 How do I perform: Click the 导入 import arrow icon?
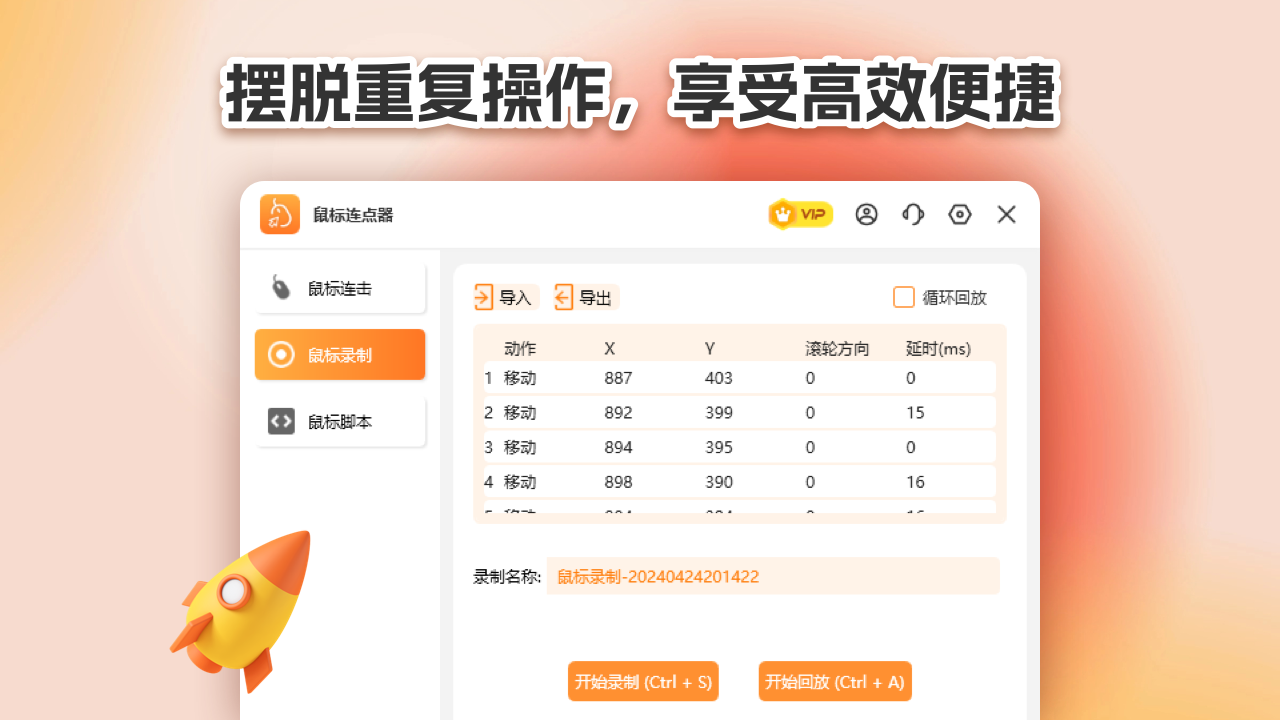click(485, 296)
